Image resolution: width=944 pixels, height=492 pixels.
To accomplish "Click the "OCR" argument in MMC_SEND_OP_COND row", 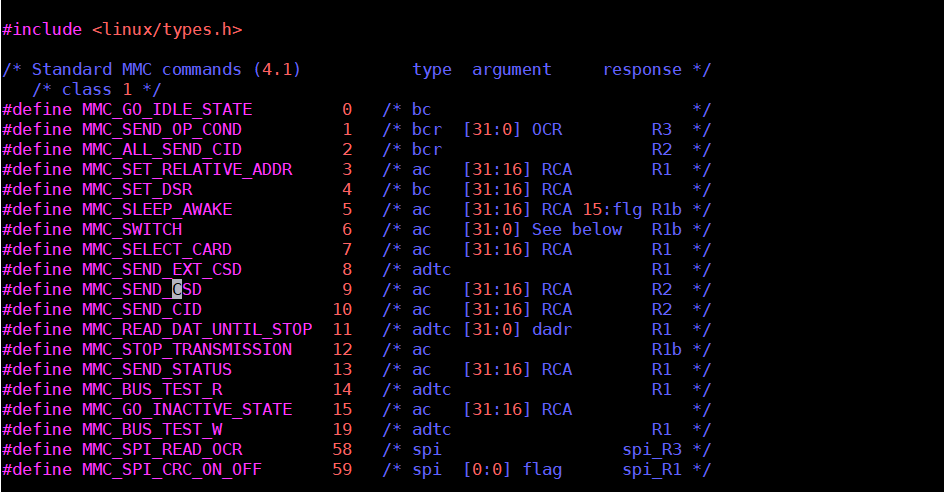I will 547,129.
